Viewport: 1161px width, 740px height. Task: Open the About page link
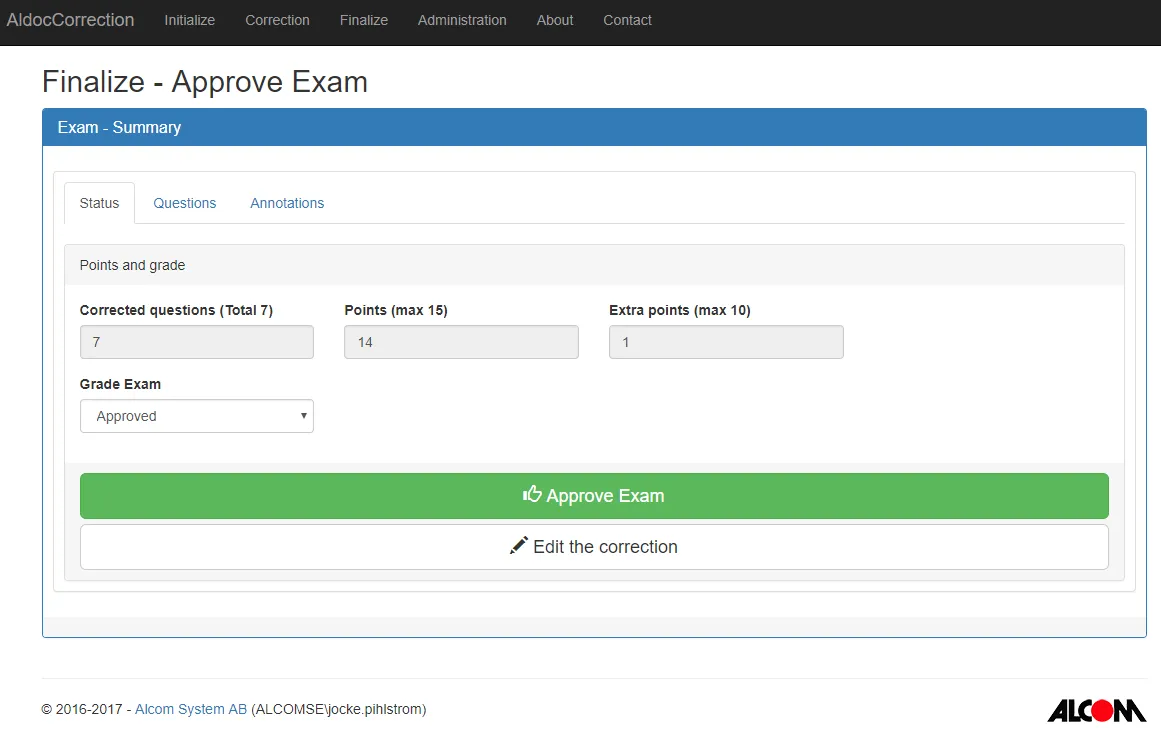(555, 20)
